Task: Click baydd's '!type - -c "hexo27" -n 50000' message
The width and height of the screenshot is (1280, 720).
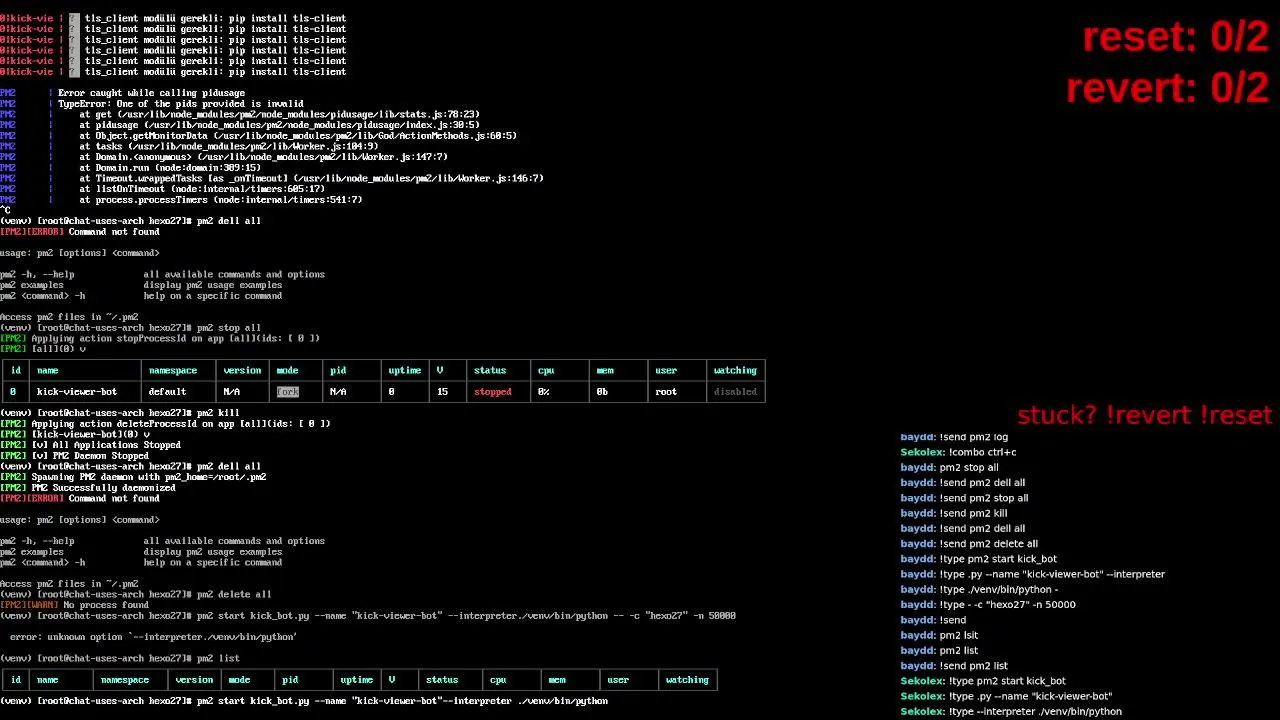Action: pos(988,605)
